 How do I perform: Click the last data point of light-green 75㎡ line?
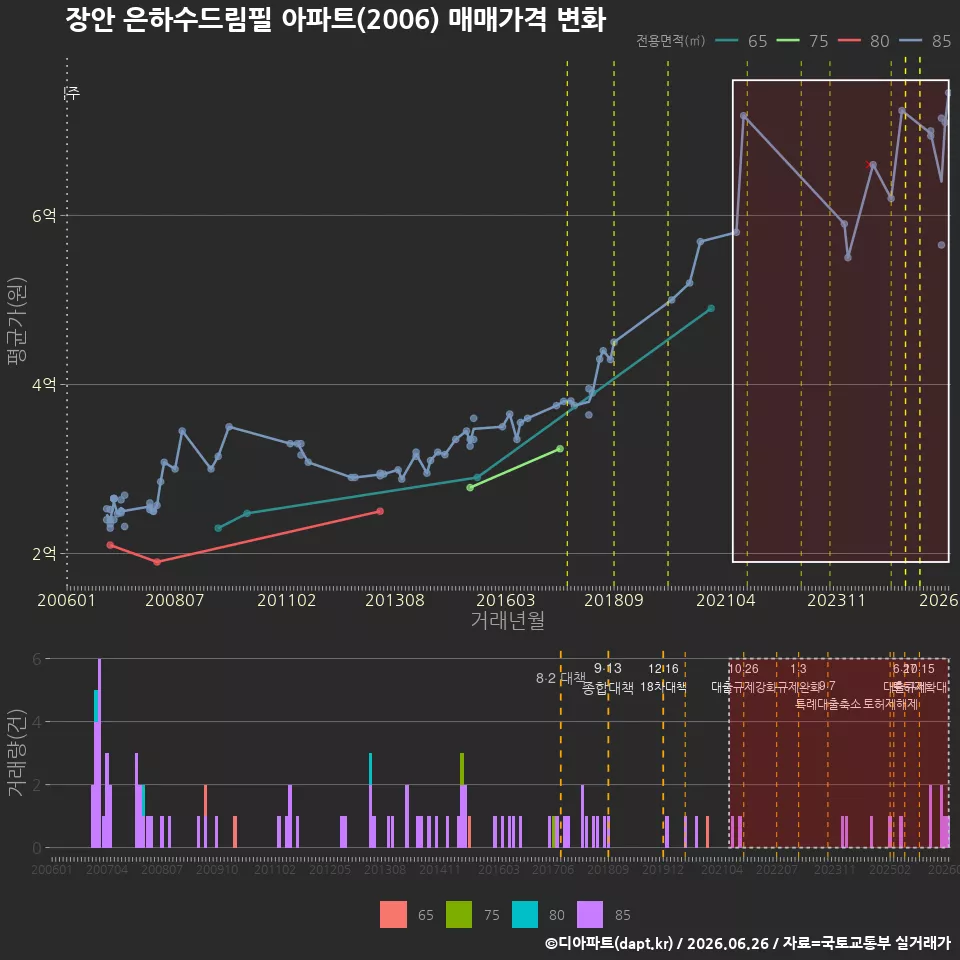560,449
